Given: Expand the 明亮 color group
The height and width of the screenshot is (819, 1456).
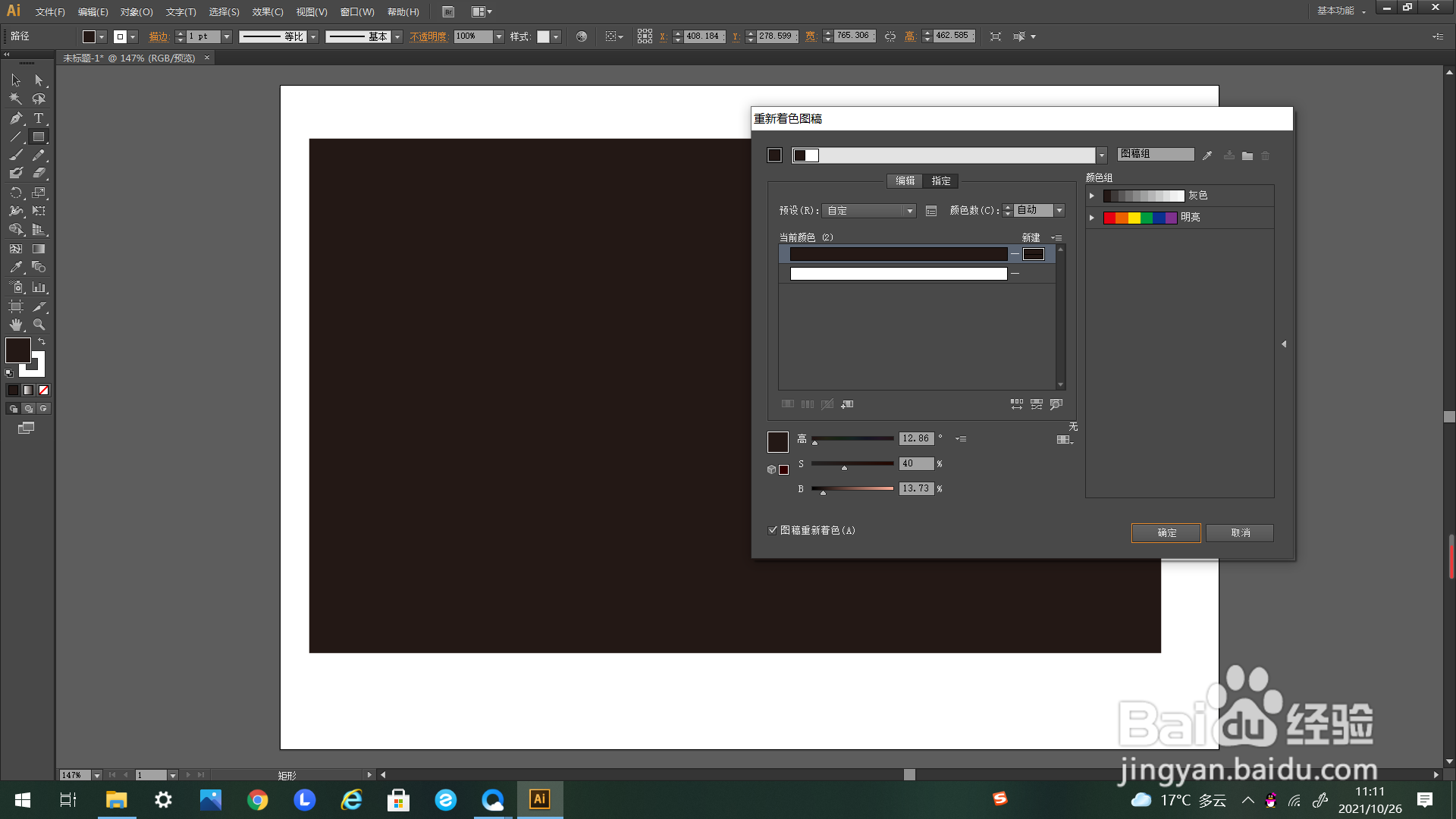Looking at the screenshot, I should [1092, 218].
